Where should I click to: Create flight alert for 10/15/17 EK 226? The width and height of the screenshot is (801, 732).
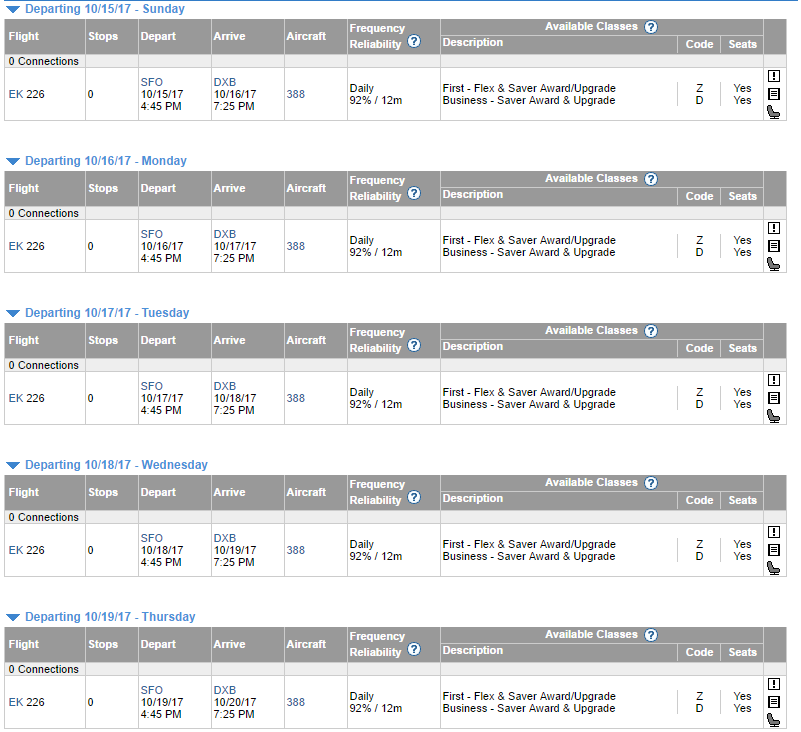(x=773, y=76)
